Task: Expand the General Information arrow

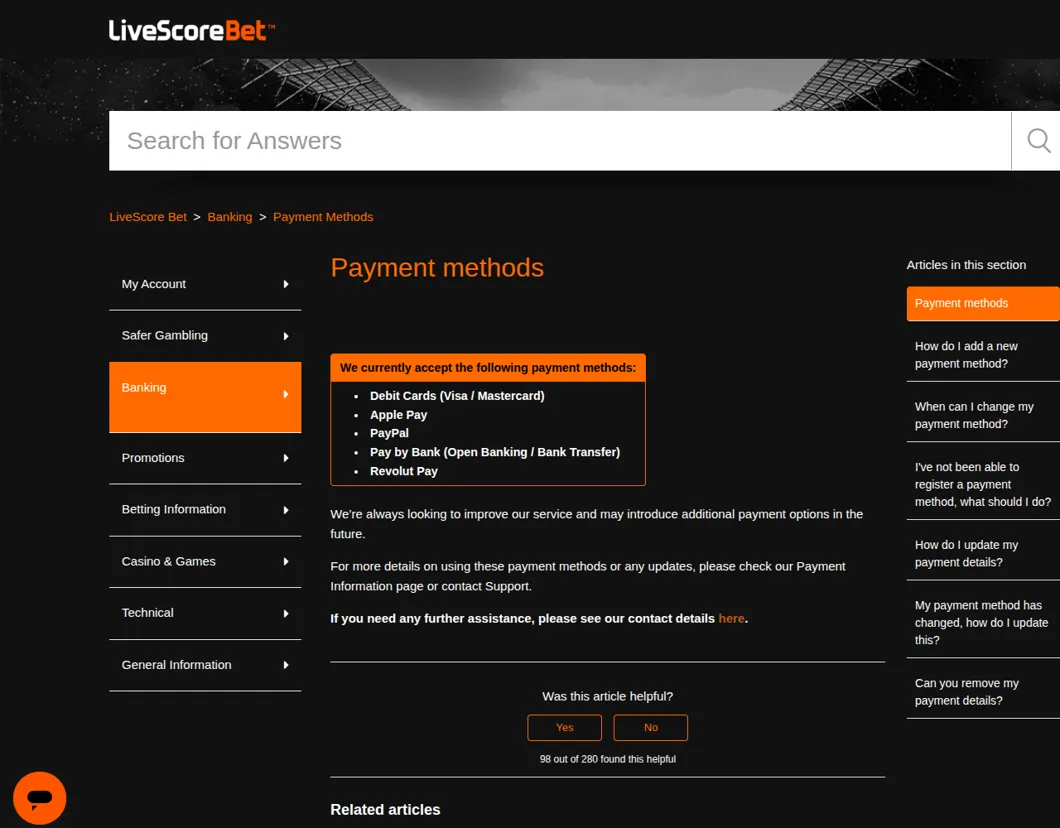Action: click(x=286, y=665)
